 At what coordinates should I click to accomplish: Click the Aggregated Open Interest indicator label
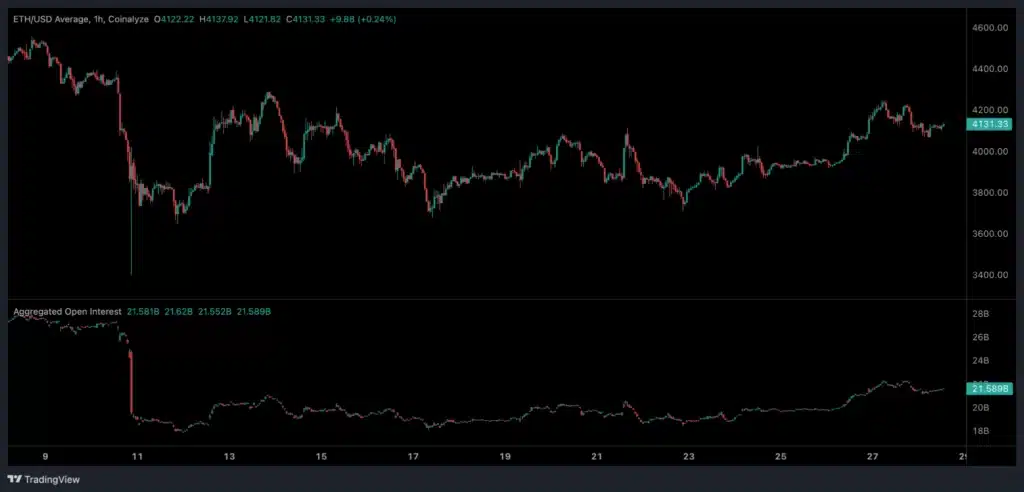66,313
